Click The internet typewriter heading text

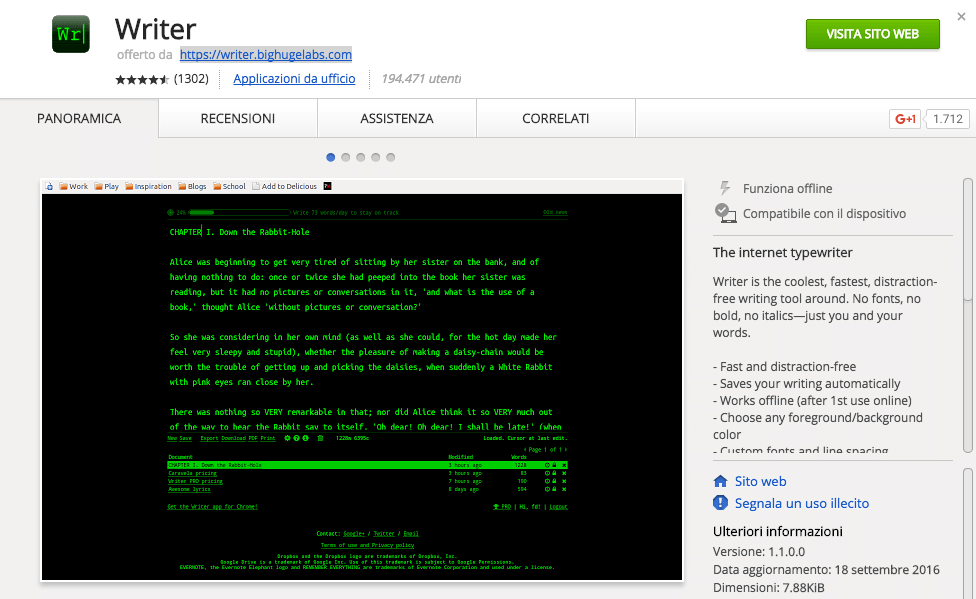tap(782, 252)
